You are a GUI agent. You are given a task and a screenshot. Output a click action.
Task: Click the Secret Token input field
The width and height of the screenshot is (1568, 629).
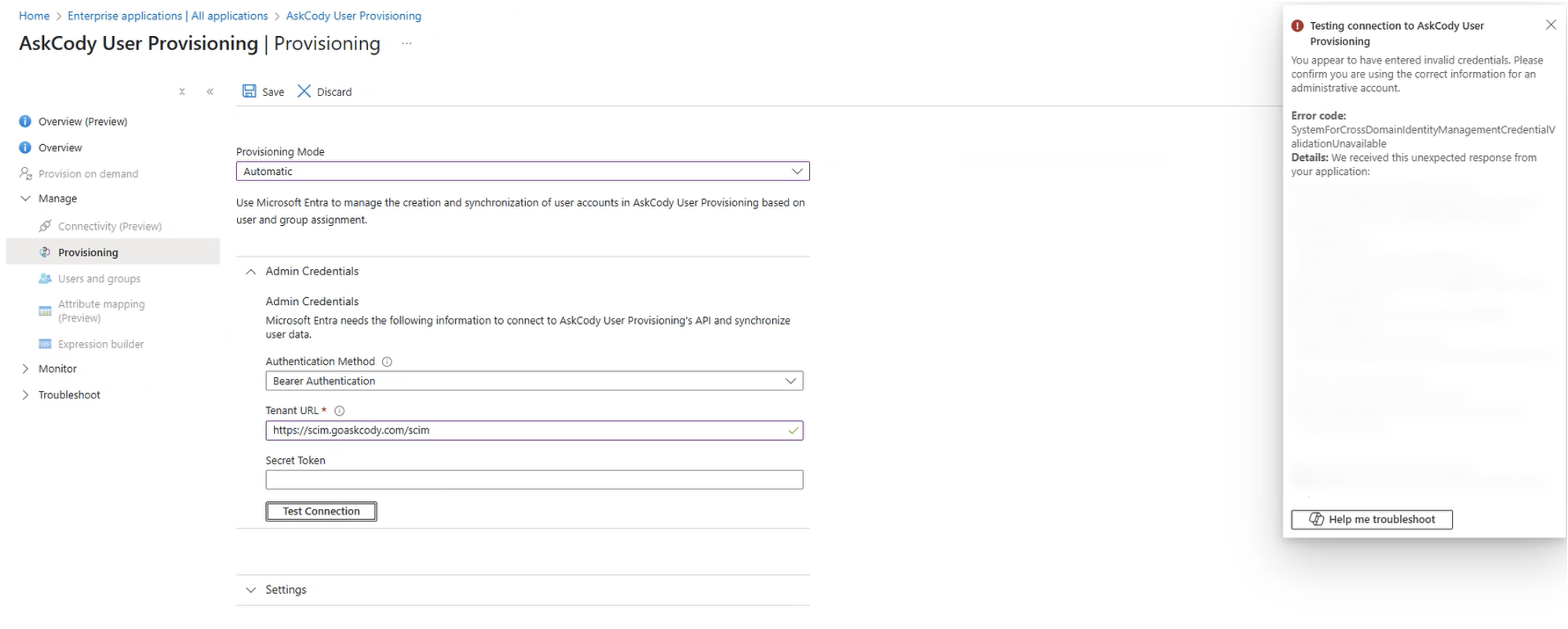(534, 480)
